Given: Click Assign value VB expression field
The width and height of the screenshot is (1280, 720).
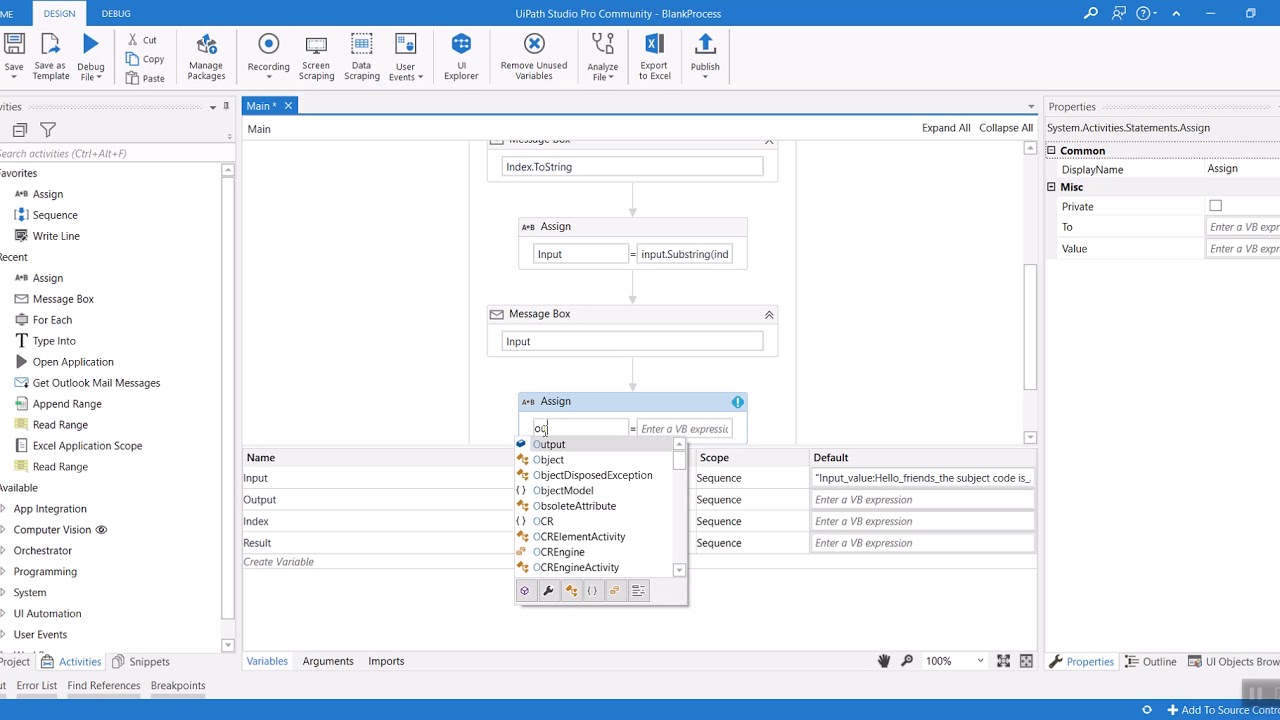Looking at the screenshot, I should [684, 429].
